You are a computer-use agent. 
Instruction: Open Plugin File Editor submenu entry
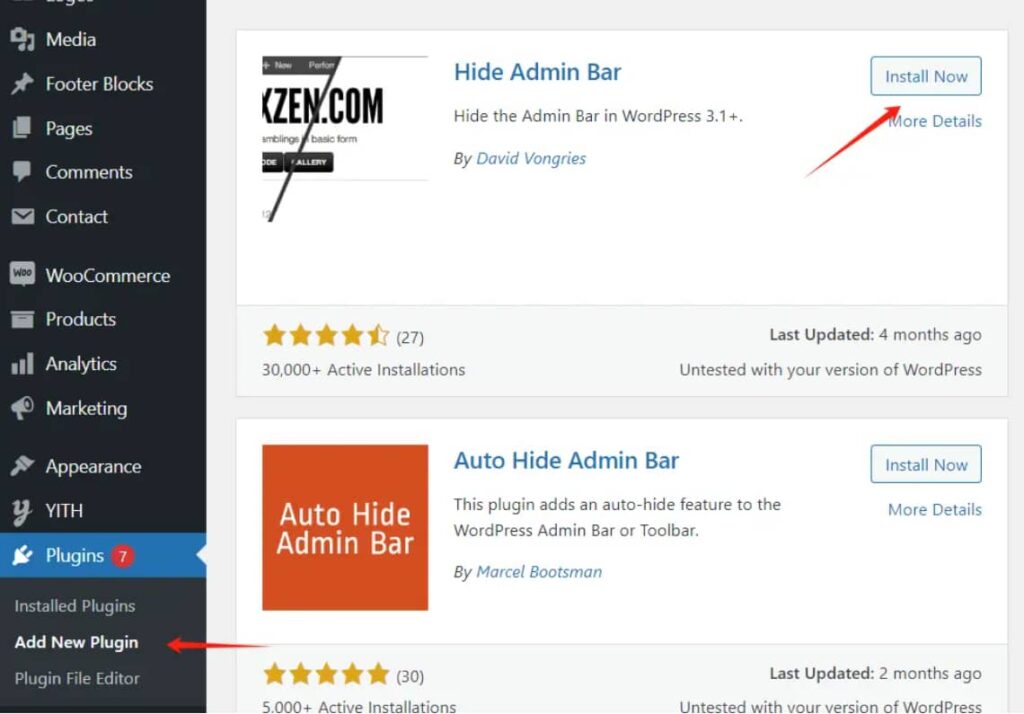pos(77,679)
